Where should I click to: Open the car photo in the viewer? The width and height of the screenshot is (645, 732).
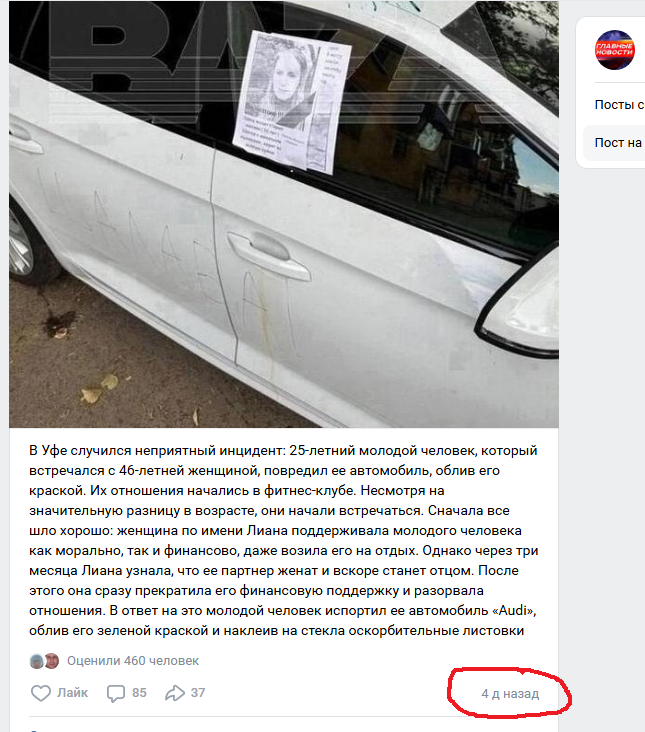[x=284, y=214]
